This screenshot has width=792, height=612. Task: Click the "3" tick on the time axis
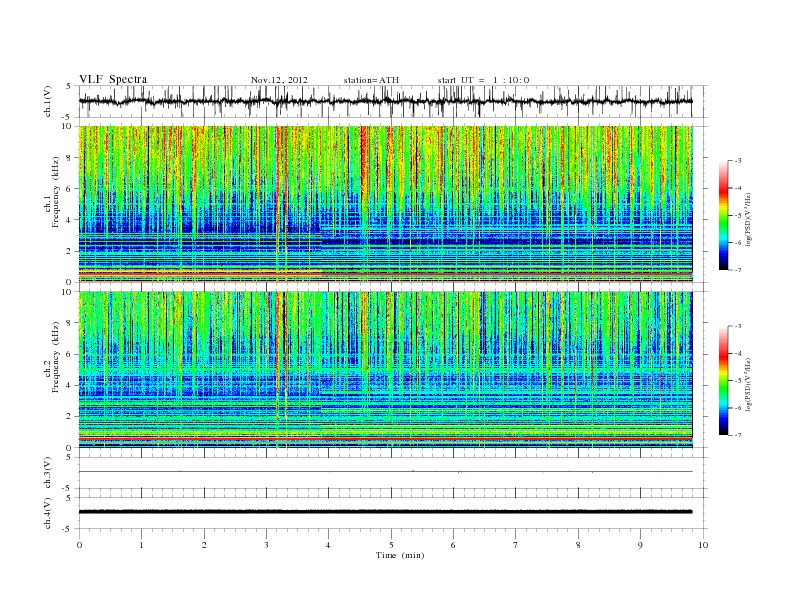(x=267, y=545)
